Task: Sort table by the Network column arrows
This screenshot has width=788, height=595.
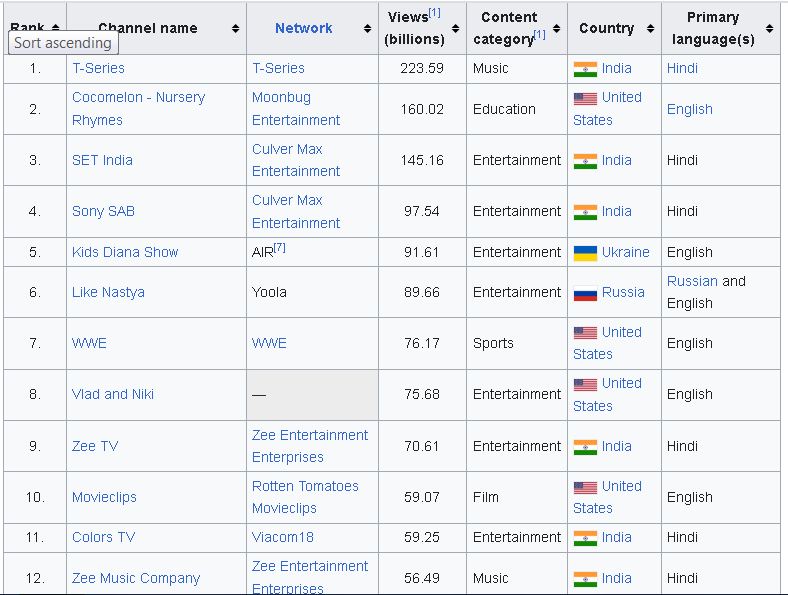Action: pos(367,29)
